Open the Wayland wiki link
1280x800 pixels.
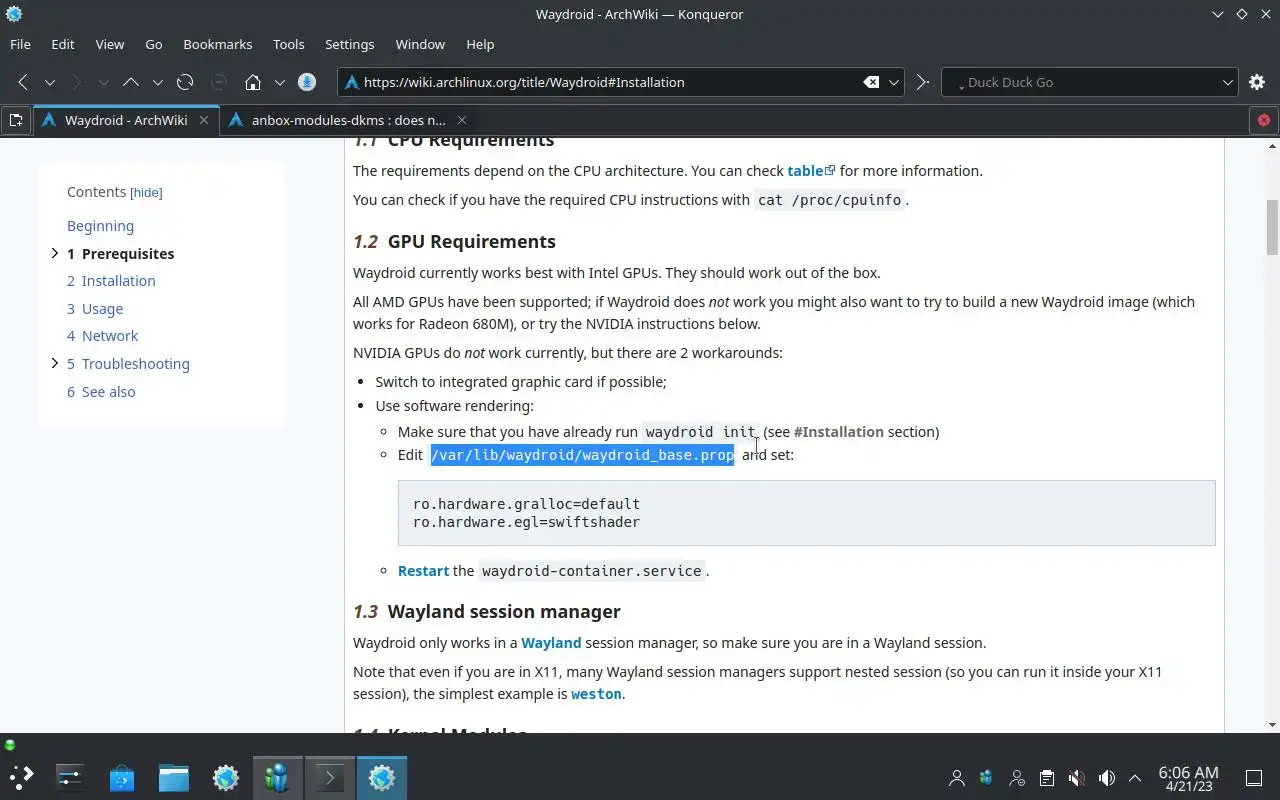(x=551, y=643)
